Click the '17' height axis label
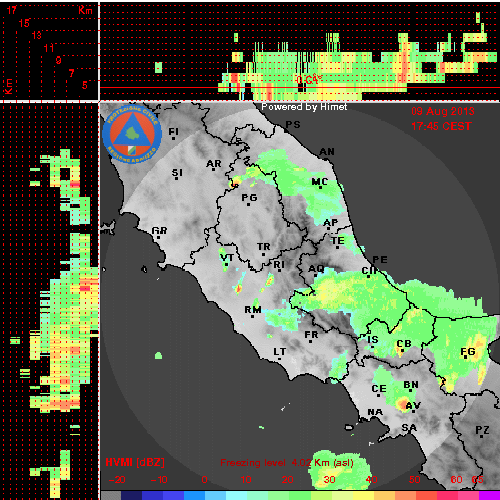Viewport: 500px width, 500px height. click(12, 10)
